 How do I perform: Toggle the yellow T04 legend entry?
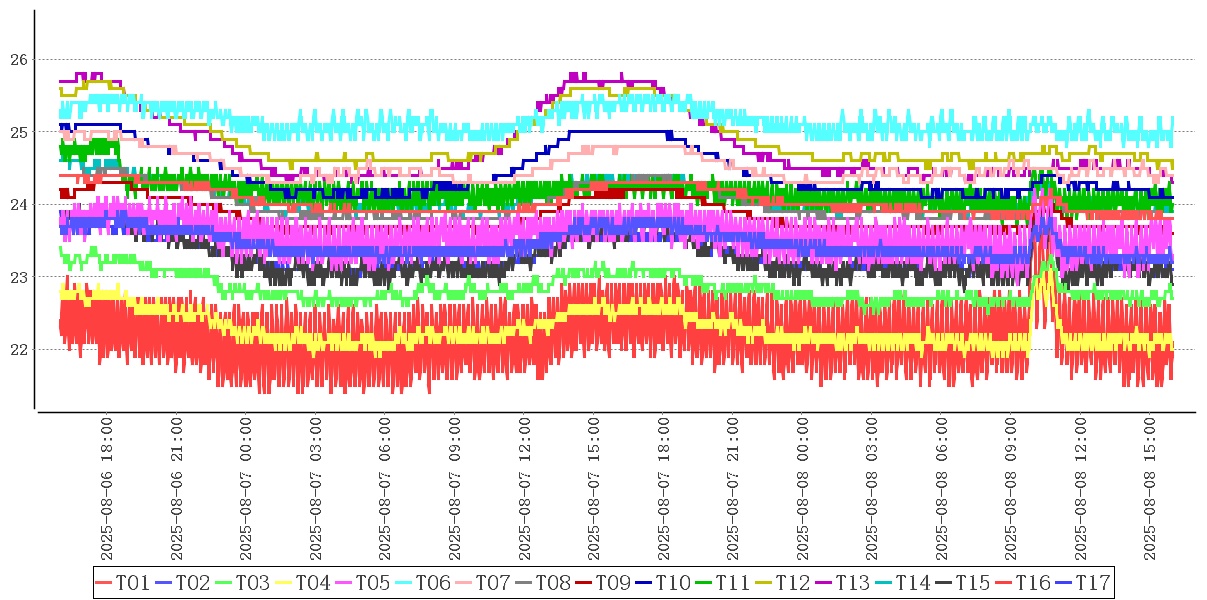[x=312, y=583]
